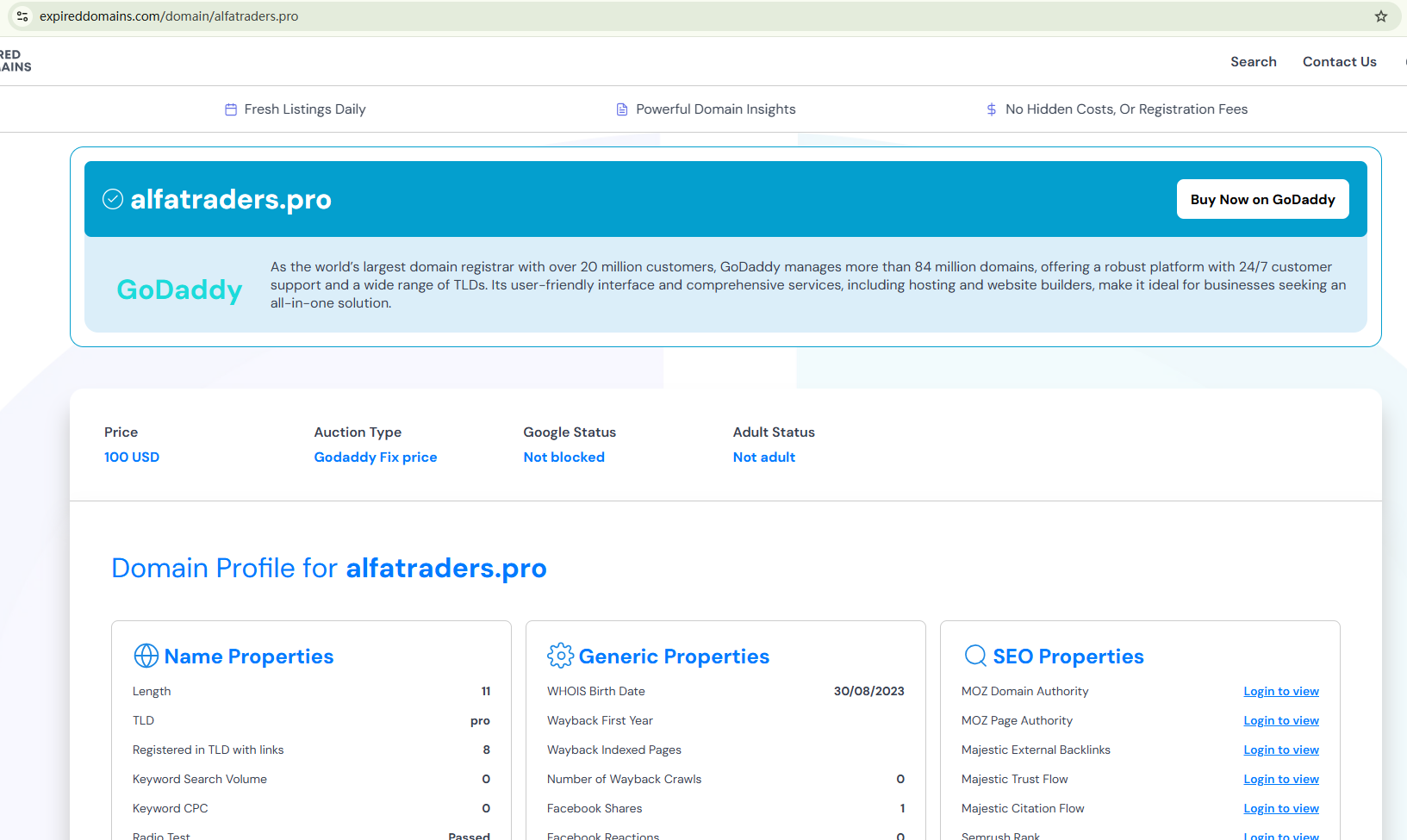Click the verified checkmark icon next to alfatraders.pro
The width and height of the screenshot is (1407, 840).
(113, 199)
